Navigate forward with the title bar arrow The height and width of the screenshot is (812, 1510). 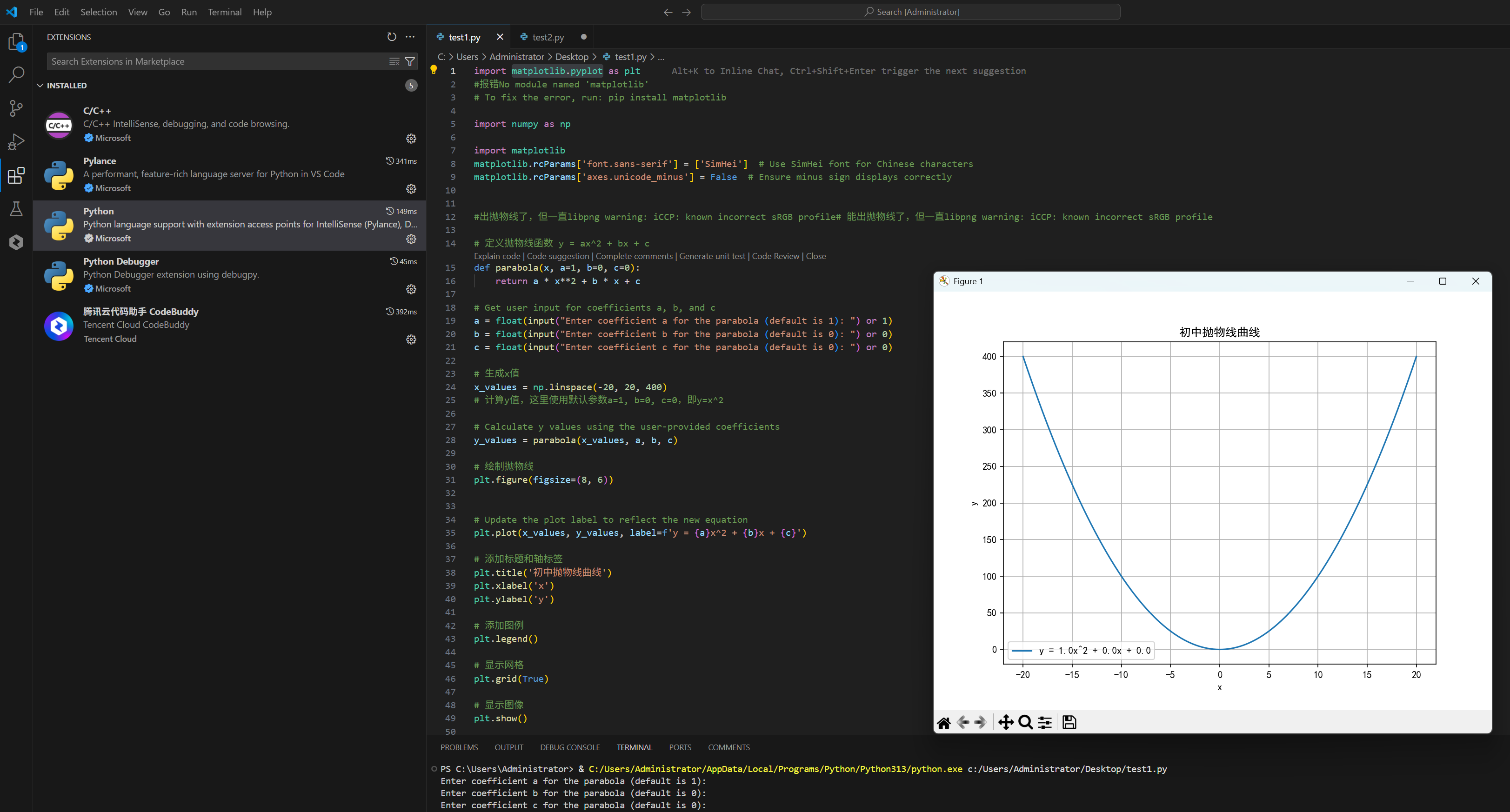point(687,12)
